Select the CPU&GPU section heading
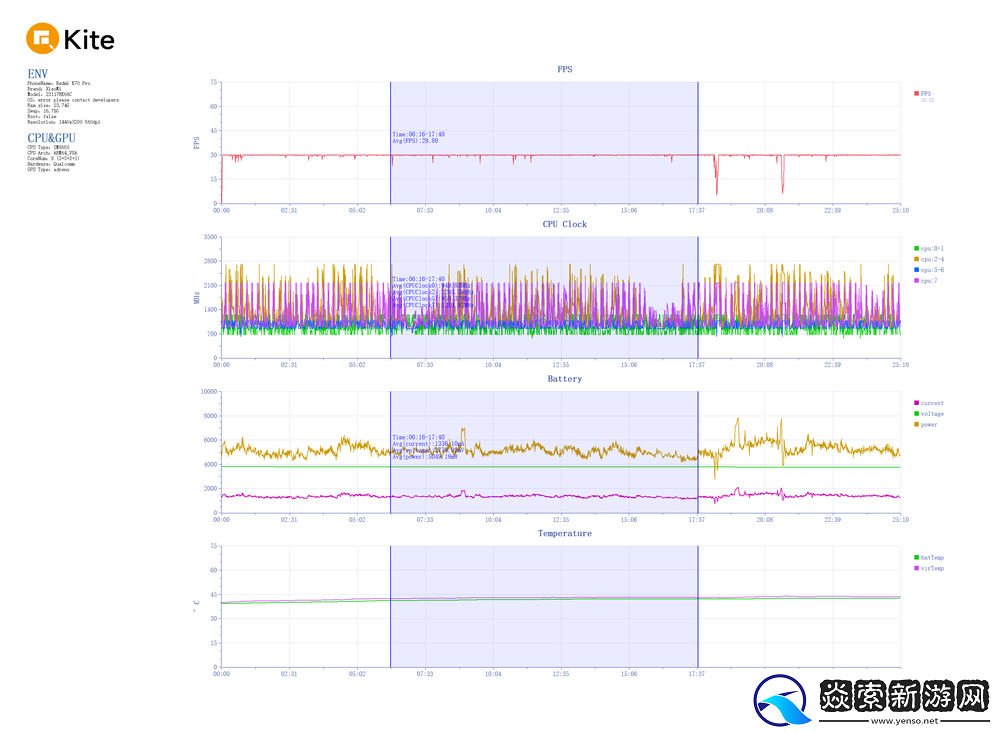 pyautogui.click(x=51, y=137)
